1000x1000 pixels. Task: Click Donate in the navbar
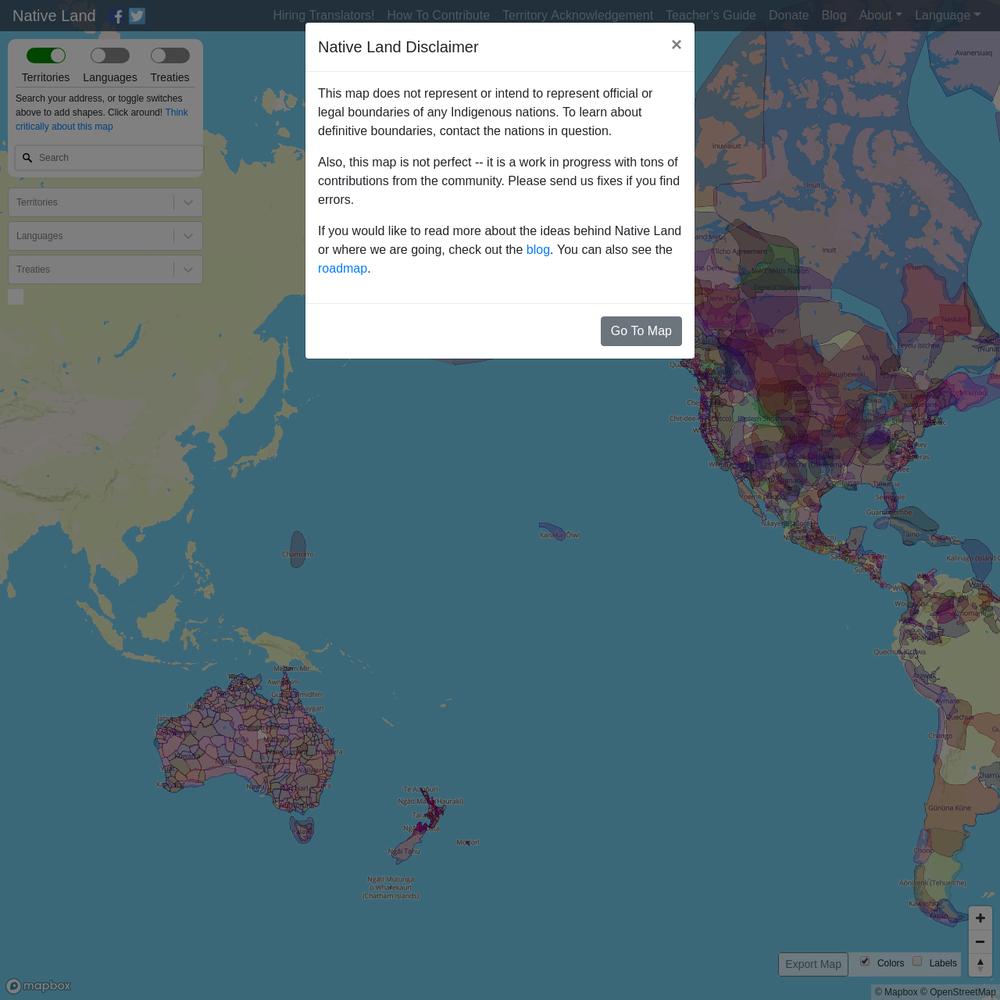click(788, 15)
